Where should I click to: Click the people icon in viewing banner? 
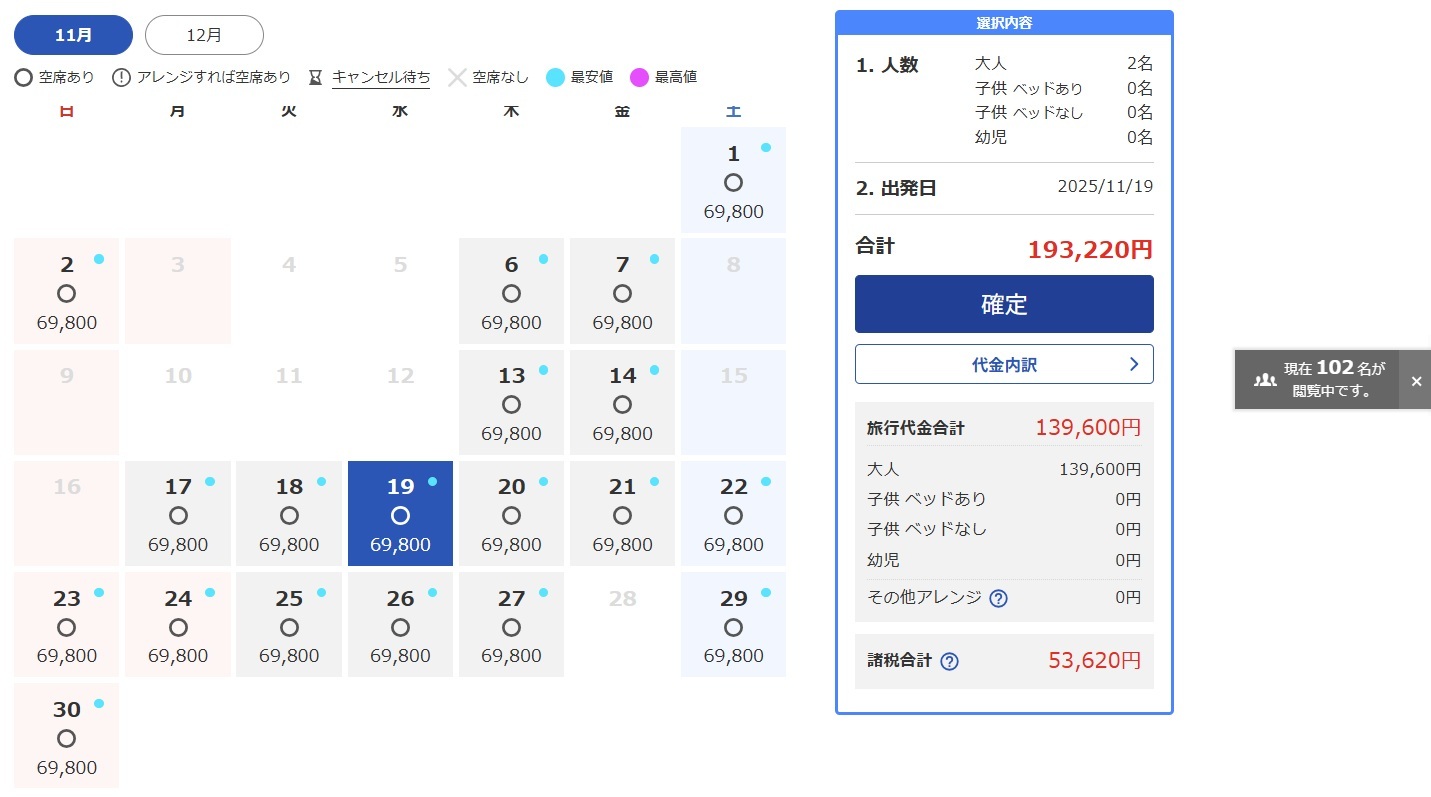click(x=1265, y=380)
